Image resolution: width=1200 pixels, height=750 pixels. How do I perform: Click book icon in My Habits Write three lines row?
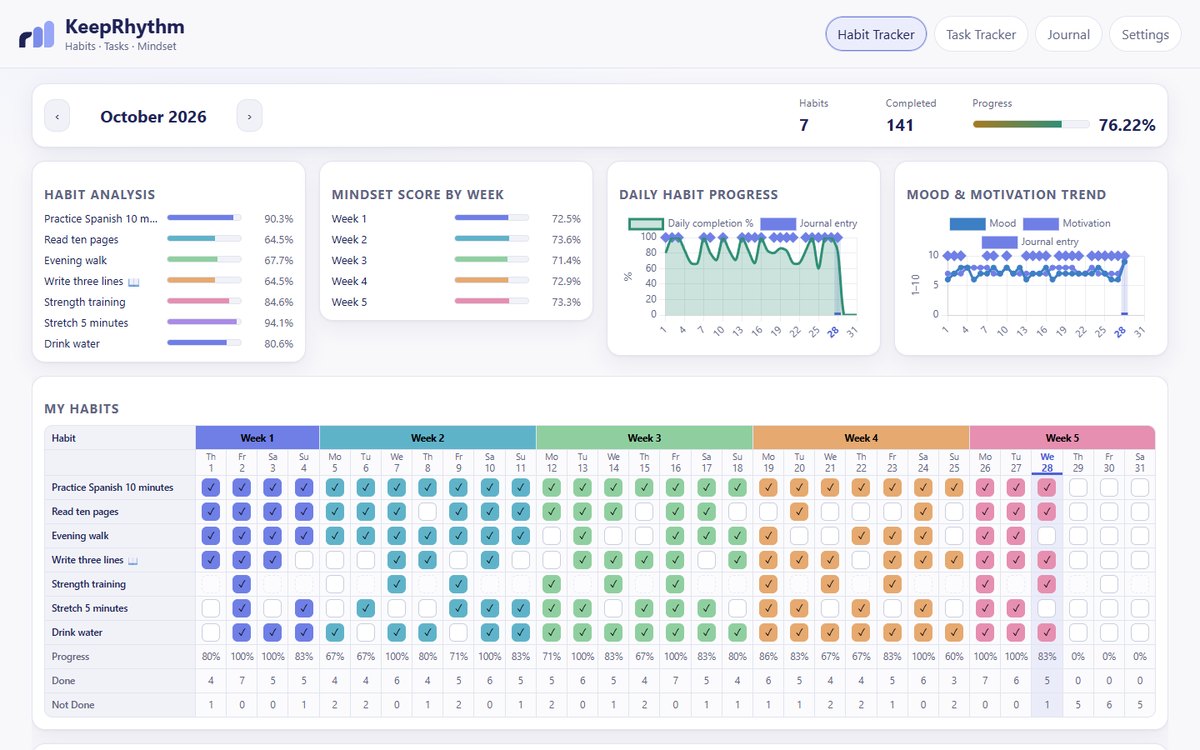click(134, 560)
